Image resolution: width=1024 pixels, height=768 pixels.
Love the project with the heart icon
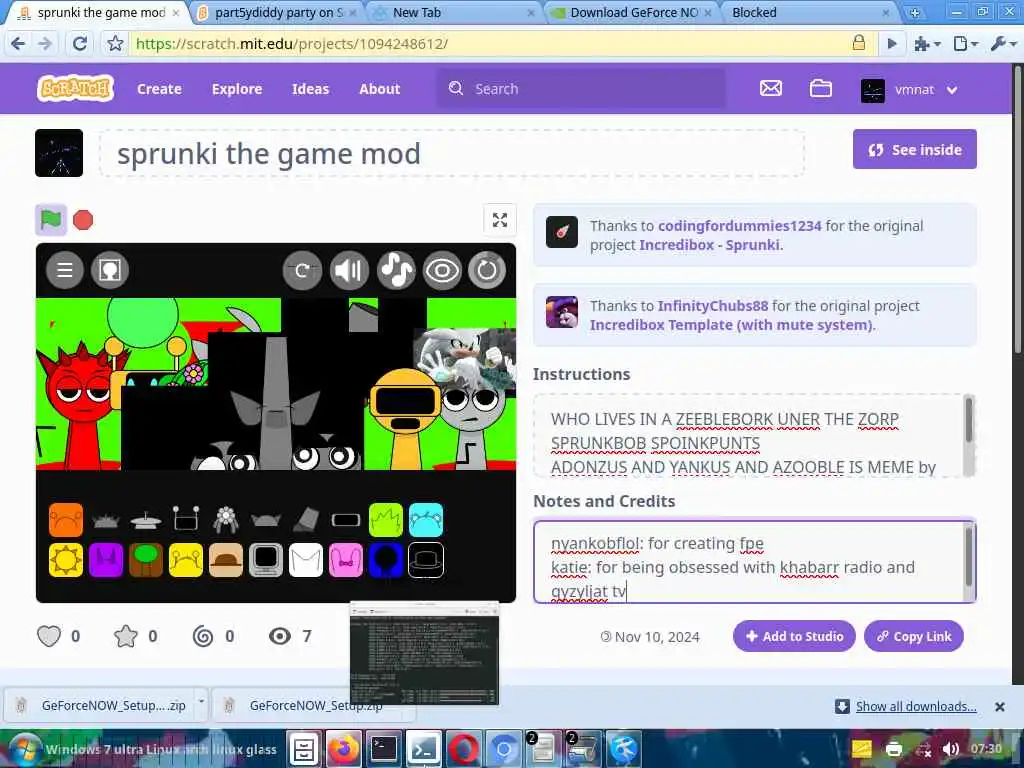(x=49, y=636)
